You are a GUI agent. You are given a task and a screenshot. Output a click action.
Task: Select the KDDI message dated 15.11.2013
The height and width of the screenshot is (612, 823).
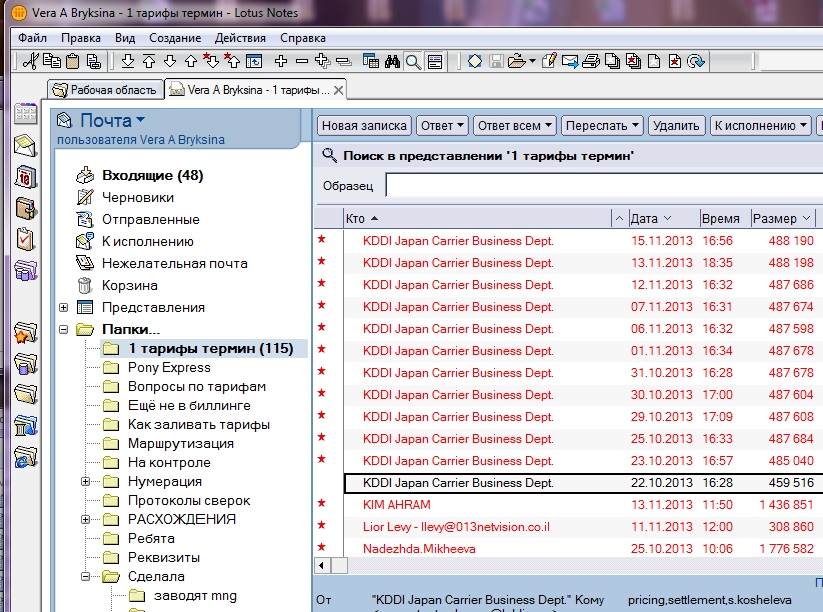(x=568, y=241)
